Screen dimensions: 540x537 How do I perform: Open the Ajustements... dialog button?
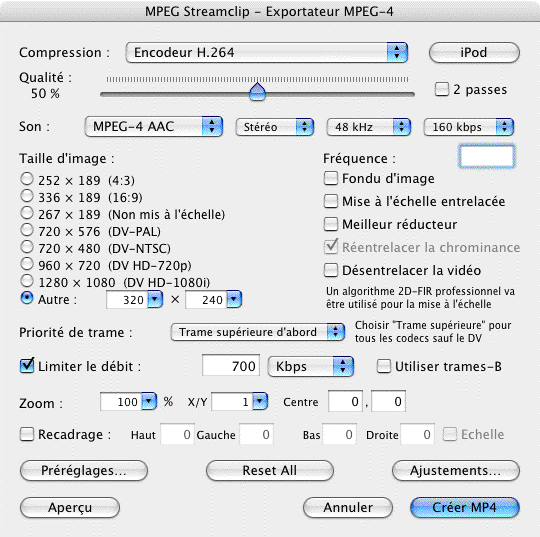click(456, 471)
